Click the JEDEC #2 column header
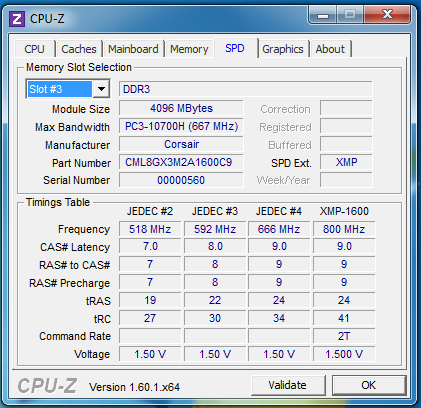Viewport: 421px width, 408px height. pyautogui.click(x=150, y=211)
